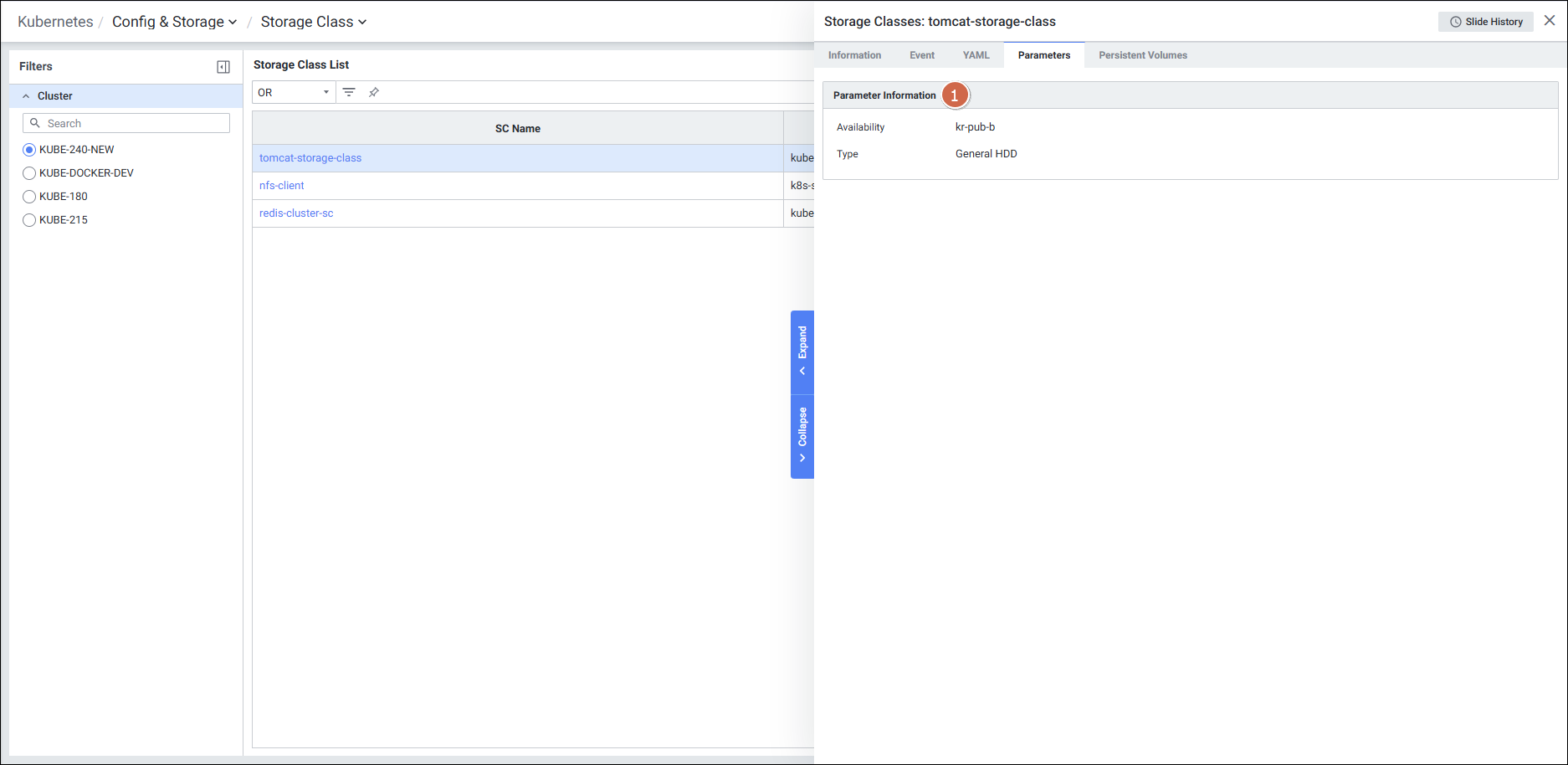The image size is (1568, 765).
Task: Click the filter lines icon
Action: 349,92
